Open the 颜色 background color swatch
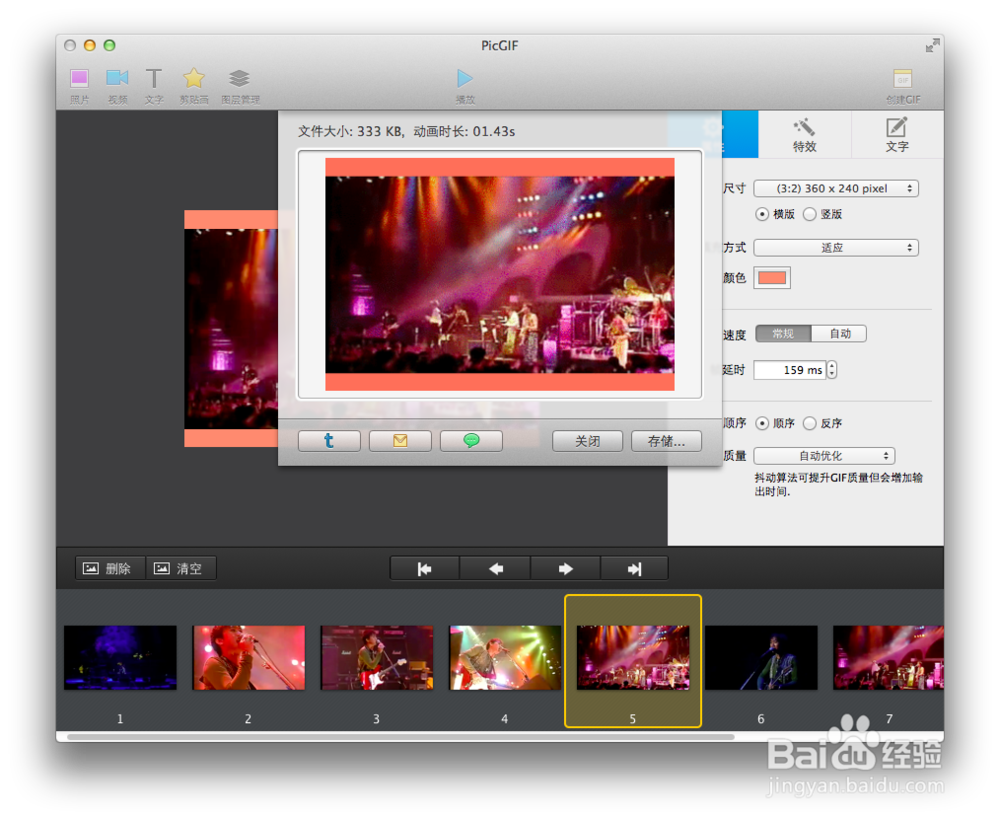 pos(772,278)
